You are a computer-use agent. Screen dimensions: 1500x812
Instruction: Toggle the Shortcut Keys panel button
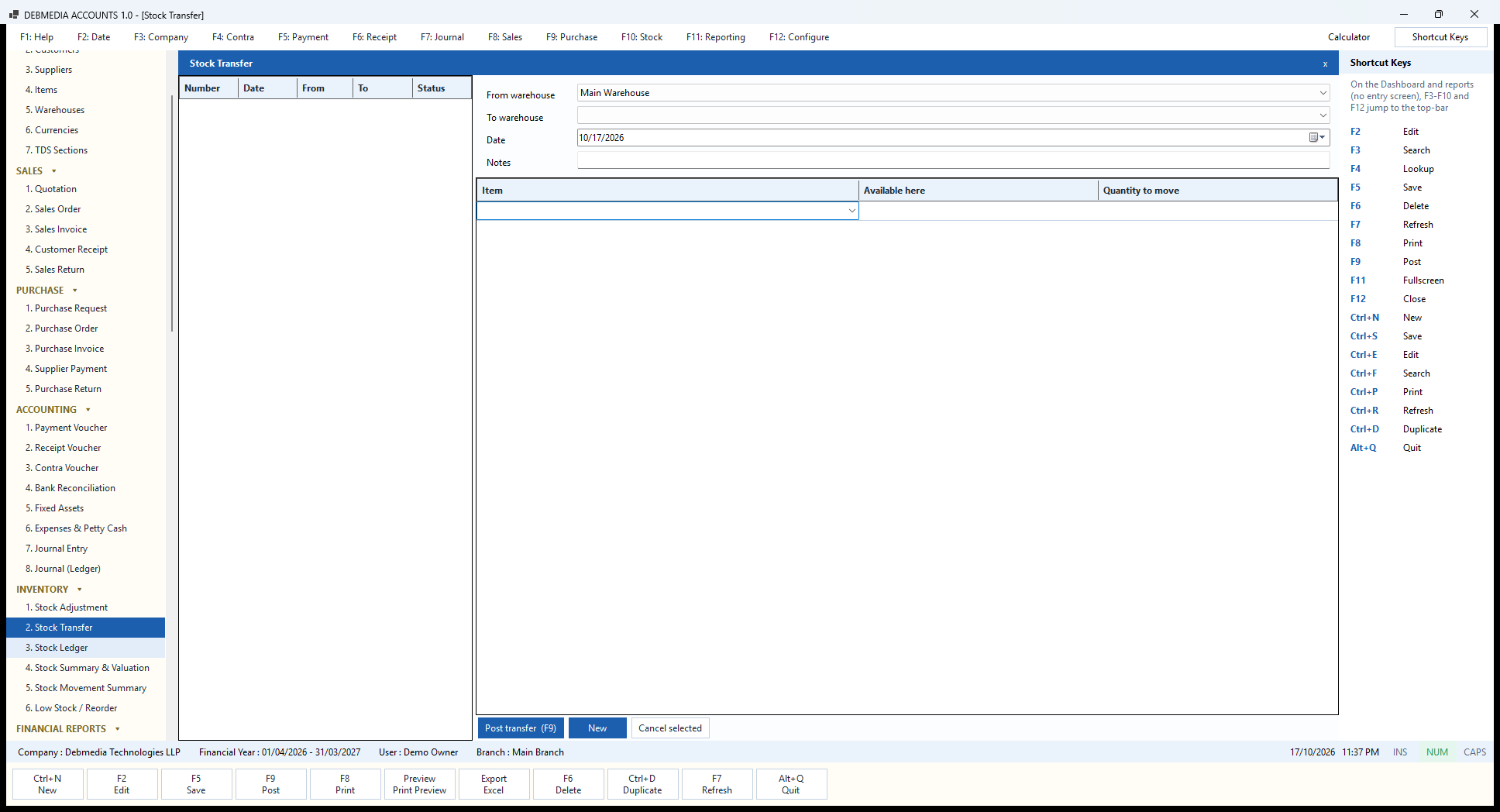point(1440,37)
